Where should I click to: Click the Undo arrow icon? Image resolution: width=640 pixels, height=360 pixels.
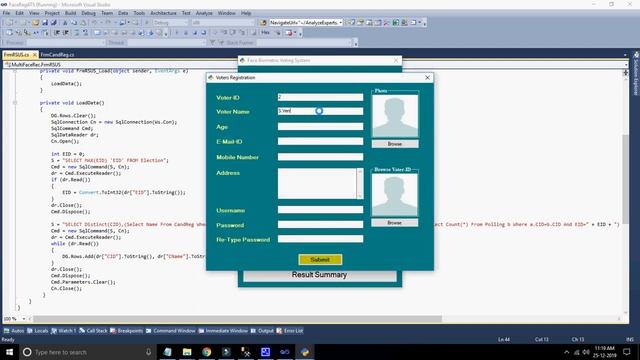95,23
